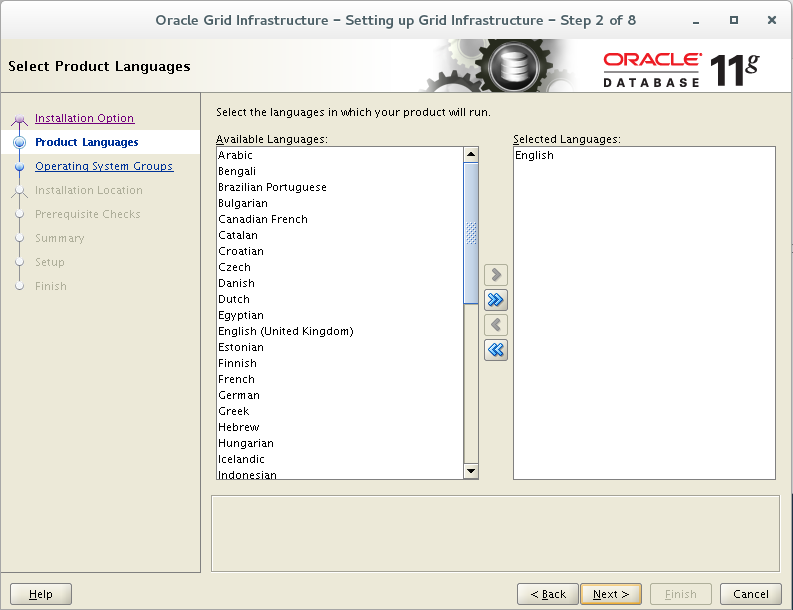This screenshot has width=793, height=610.
Task: Click the Setup step in sidebar
Action: [x=50, y=263]
